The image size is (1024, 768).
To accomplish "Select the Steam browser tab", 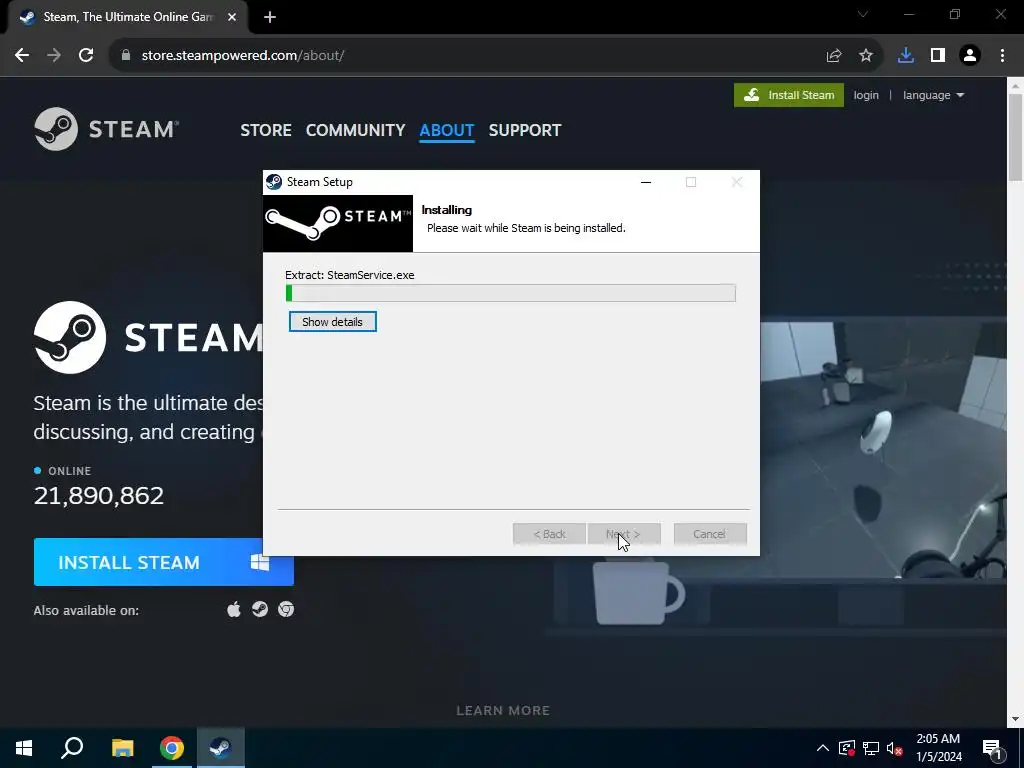I will [x=128, y=17].
